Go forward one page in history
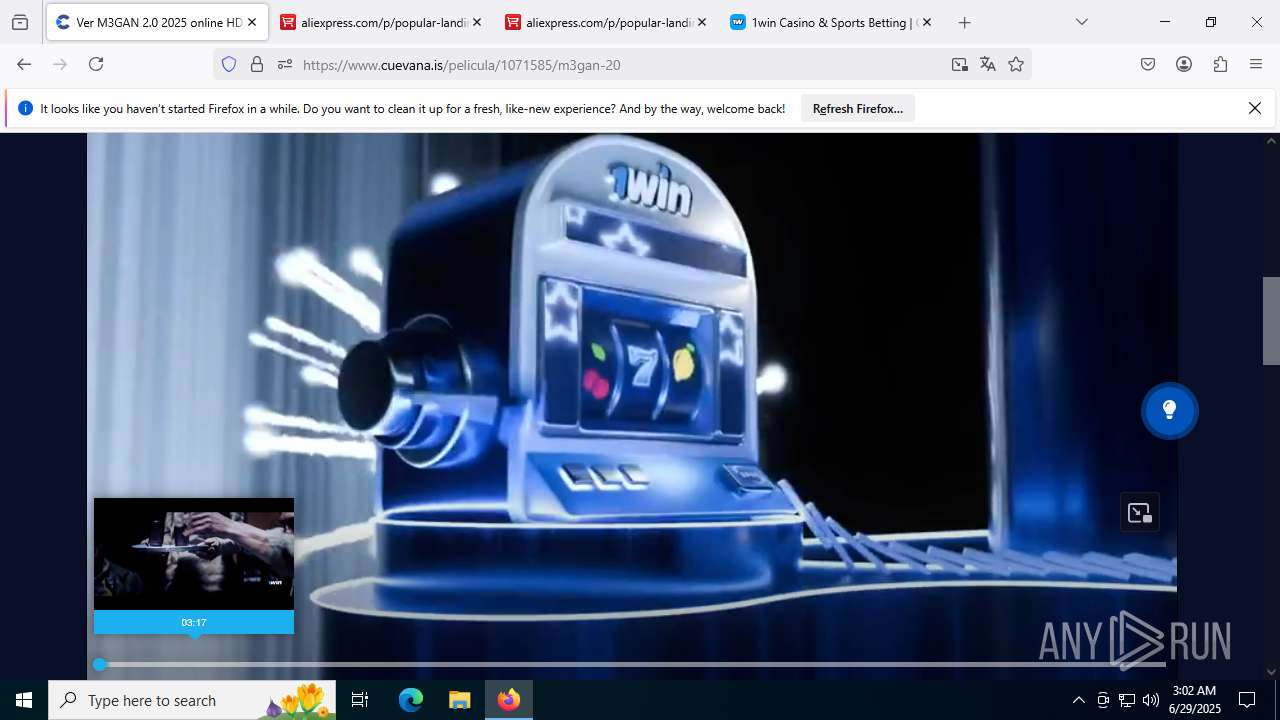 point(60,64)
